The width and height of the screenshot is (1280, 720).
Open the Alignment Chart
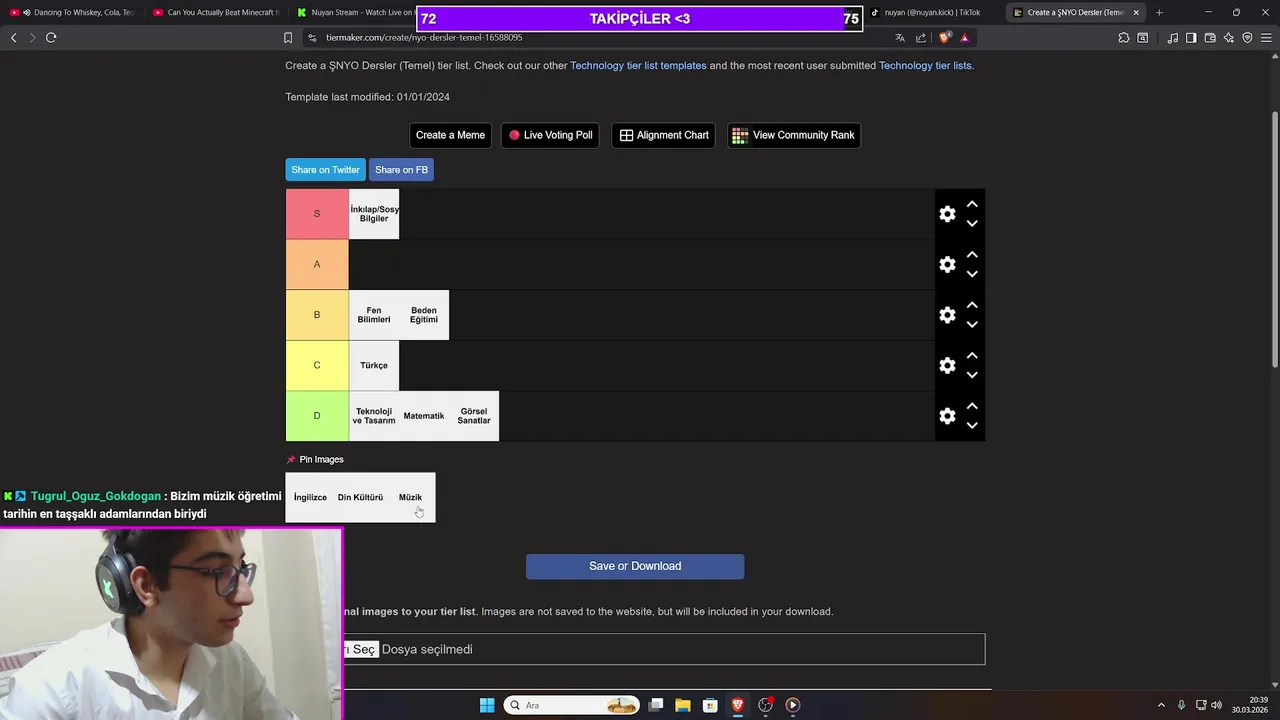coord(664,135)
